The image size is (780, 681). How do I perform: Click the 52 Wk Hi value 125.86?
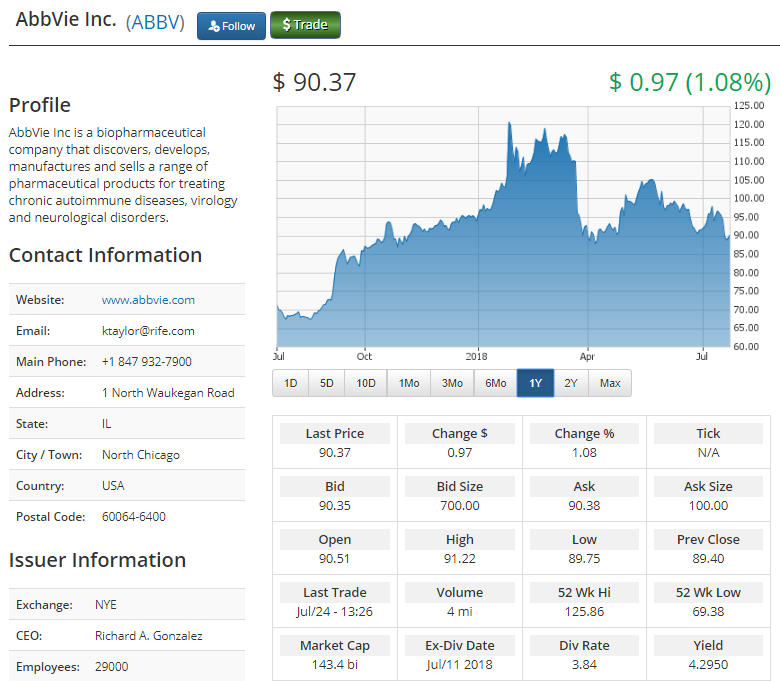pyautogui.click(x=584, y=612)
